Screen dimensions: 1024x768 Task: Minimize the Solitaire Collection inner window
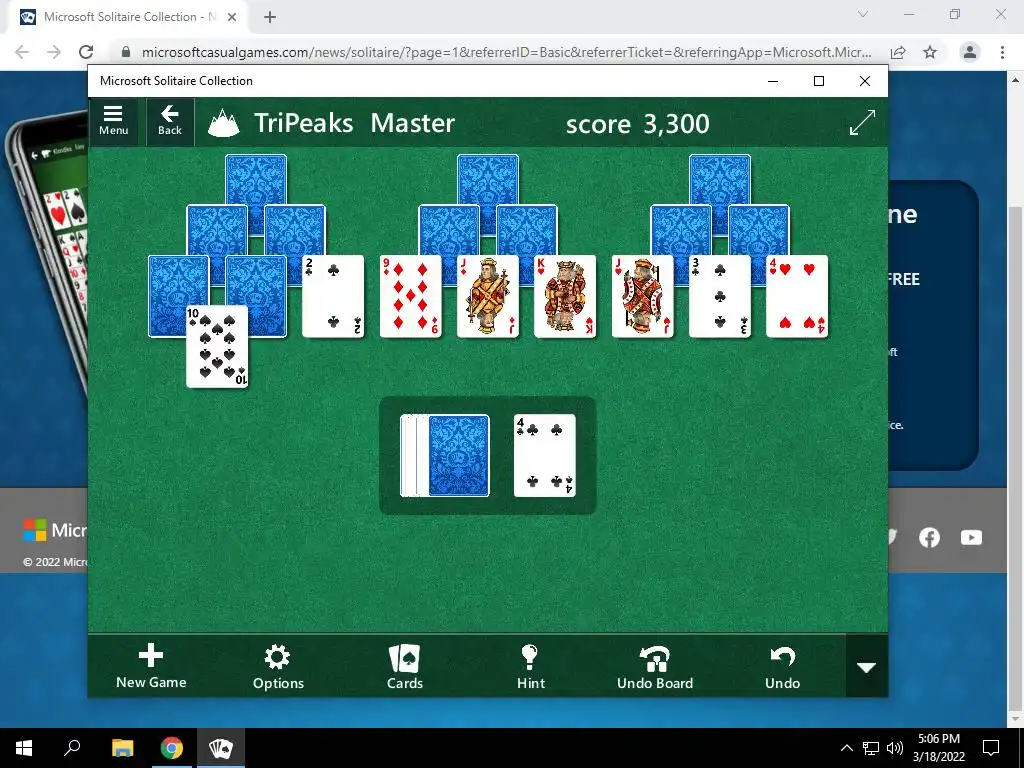click(x=773, y=81)
